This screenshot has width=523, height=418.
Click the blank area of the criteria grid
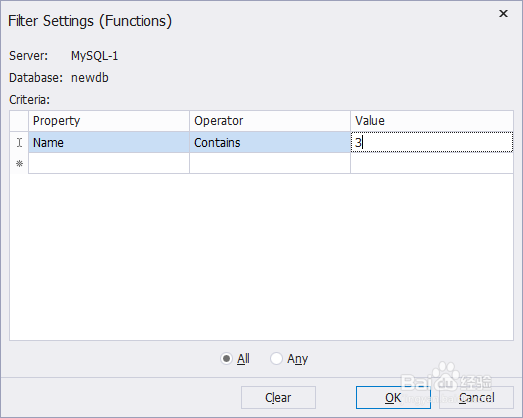[262, 257]
